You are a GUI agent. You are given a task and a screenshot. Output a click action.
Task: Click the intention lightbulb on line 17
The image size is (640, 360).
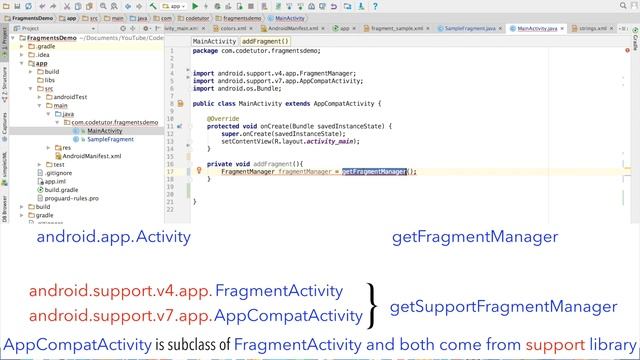(199, 170)
